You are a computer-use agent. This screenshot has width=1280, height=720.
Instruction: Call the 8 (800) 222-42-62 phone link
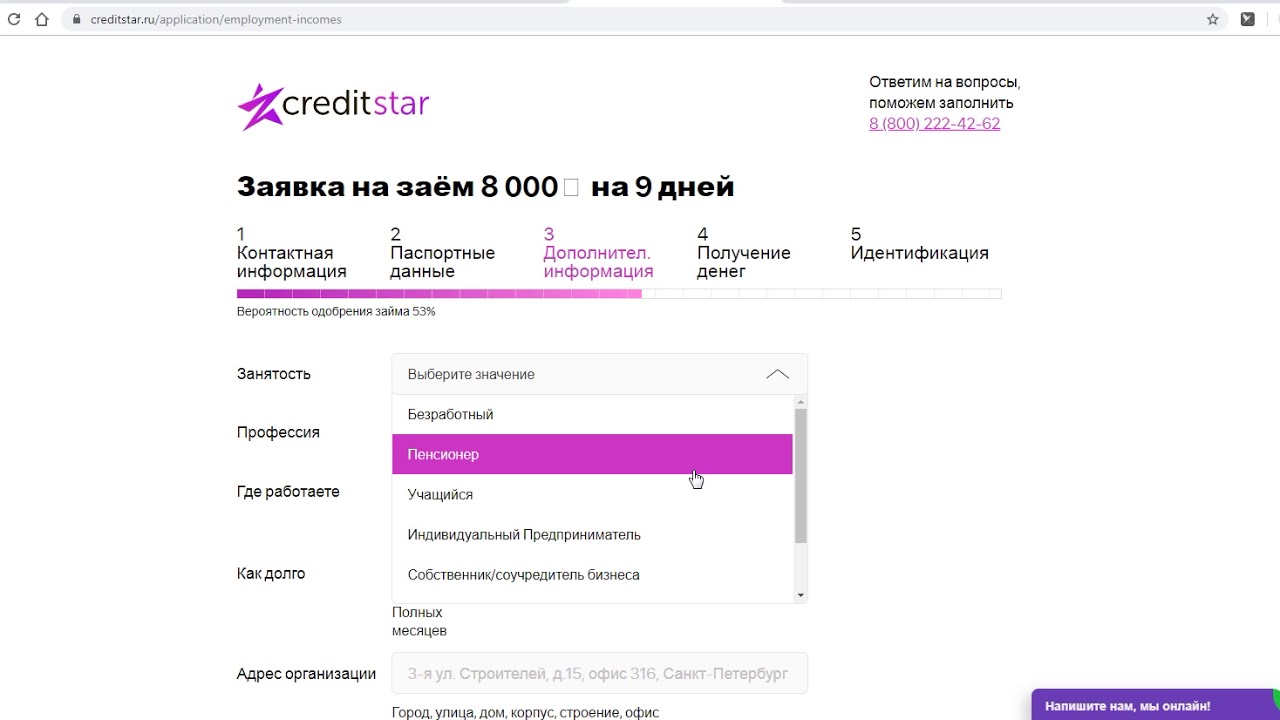click(934, 123)
